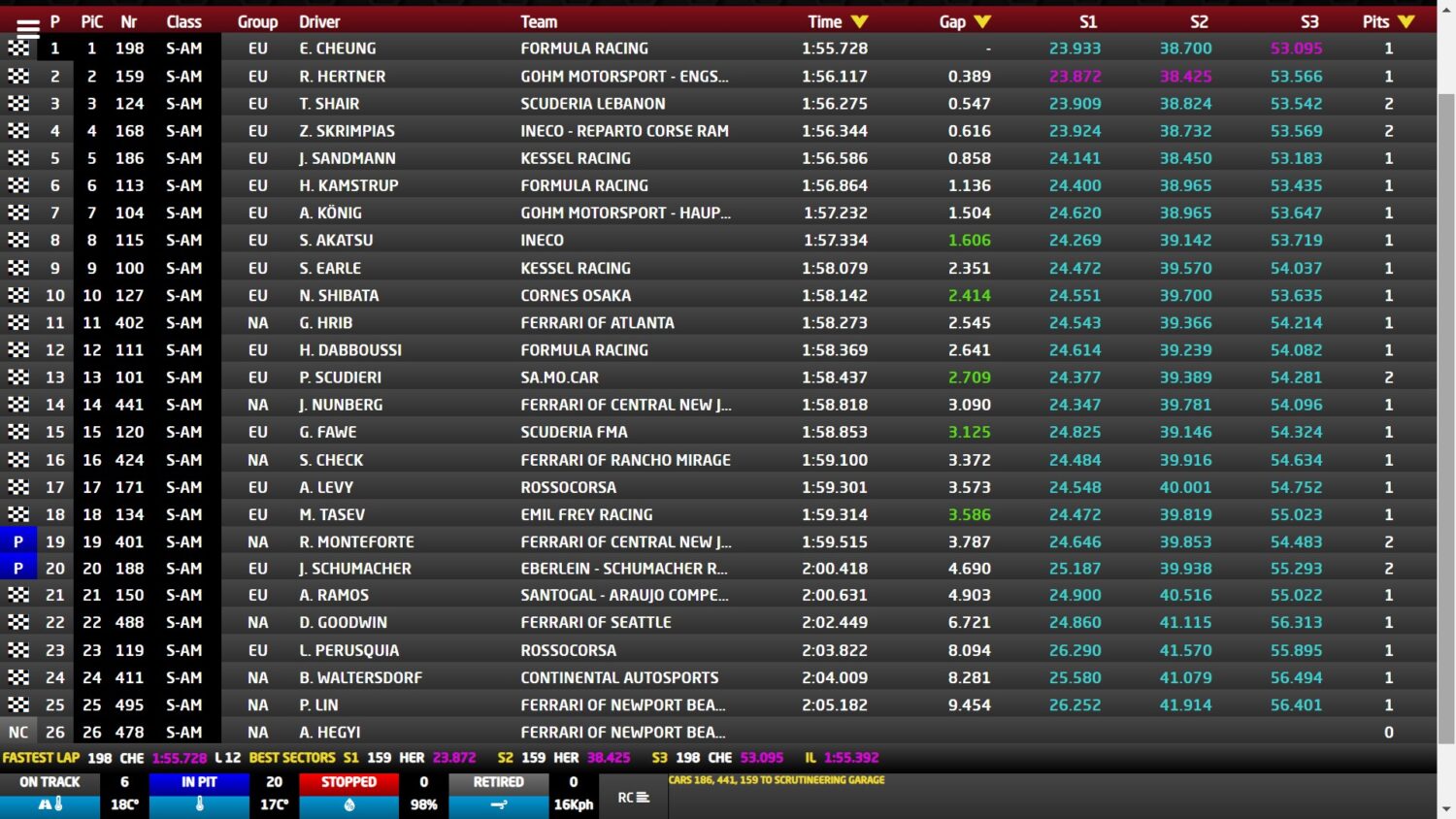The height and width of the screenshot is (819, 1456).
Task: Click the scrollbar down arrow
Action: (x=1446, y=809)
